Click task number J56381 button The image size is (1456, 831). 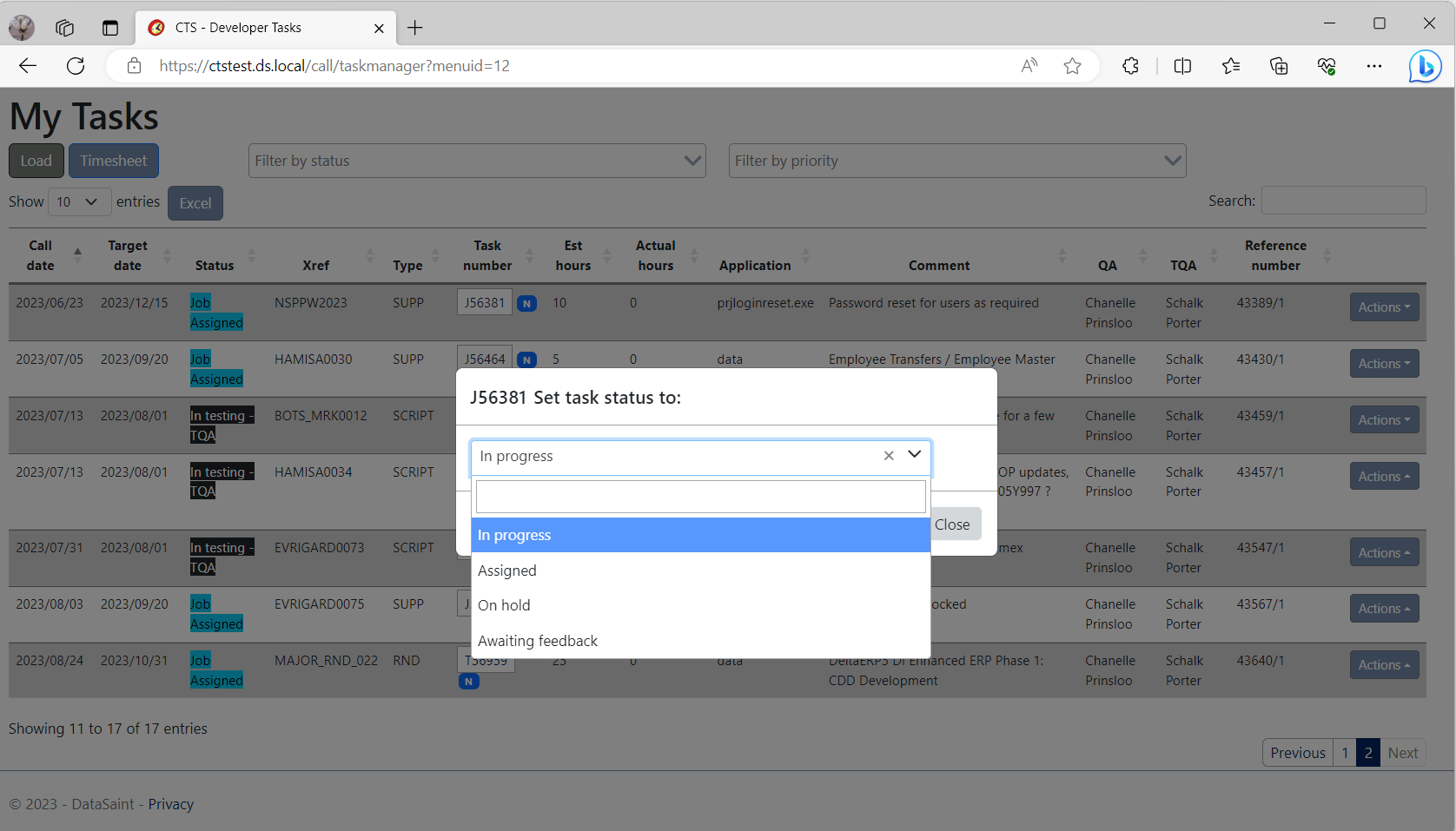pos(485,302)
